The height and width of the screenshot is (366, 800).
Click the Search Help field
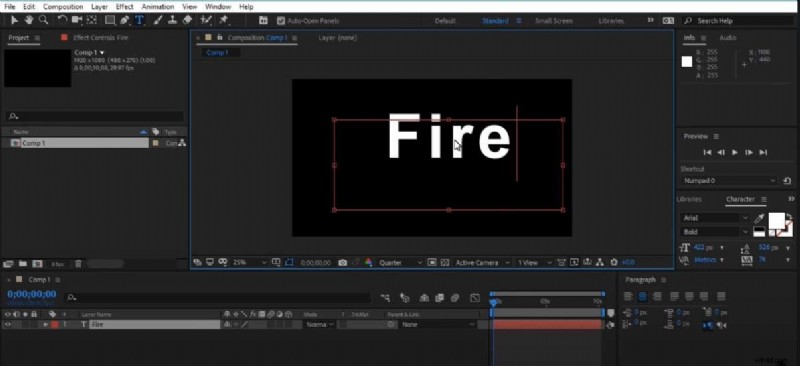[738, 21]
